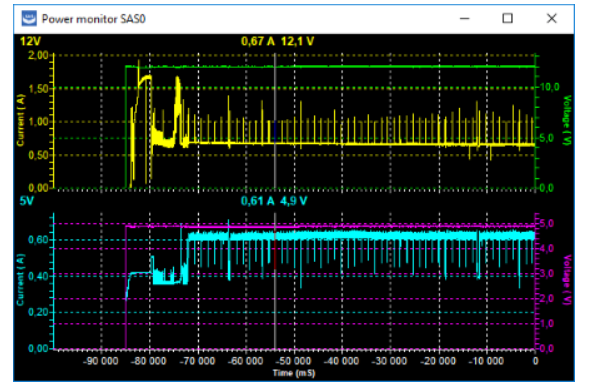
Task: Click the 0,61 A 4,9 V readout
Action: [x=274, y=201]
